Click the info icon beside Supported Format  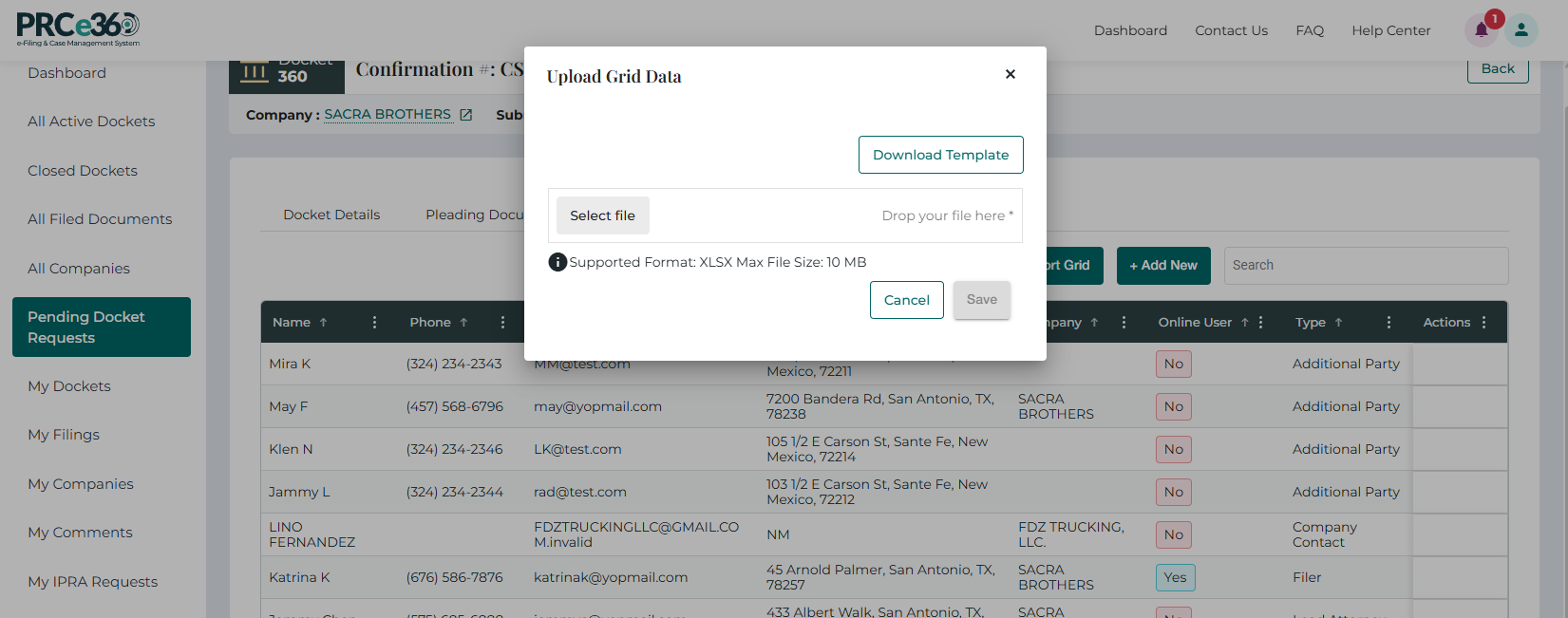557,262
